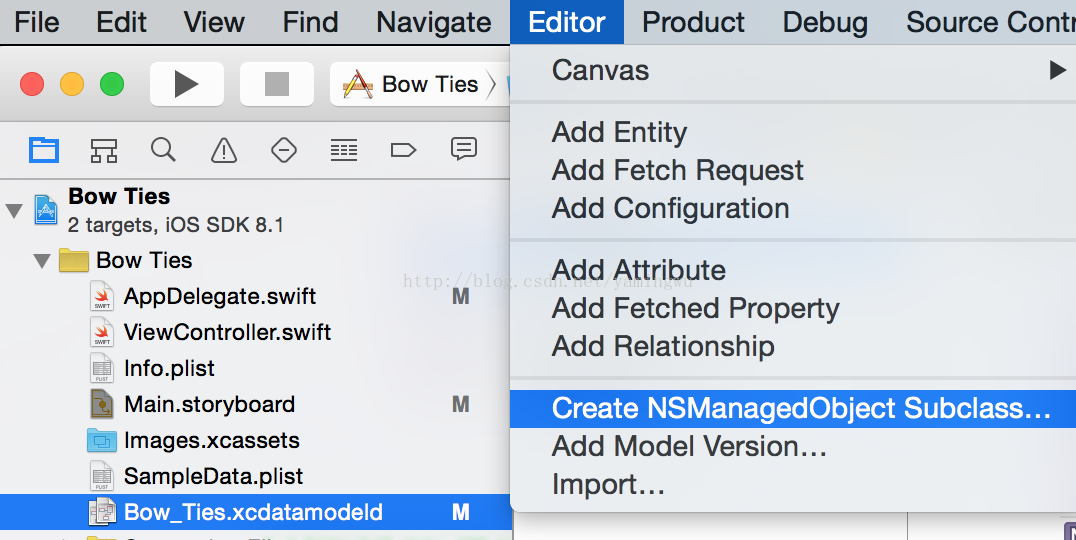Click the yellow minimize window button
The image size is (1076, 540).
pos(72,84)
